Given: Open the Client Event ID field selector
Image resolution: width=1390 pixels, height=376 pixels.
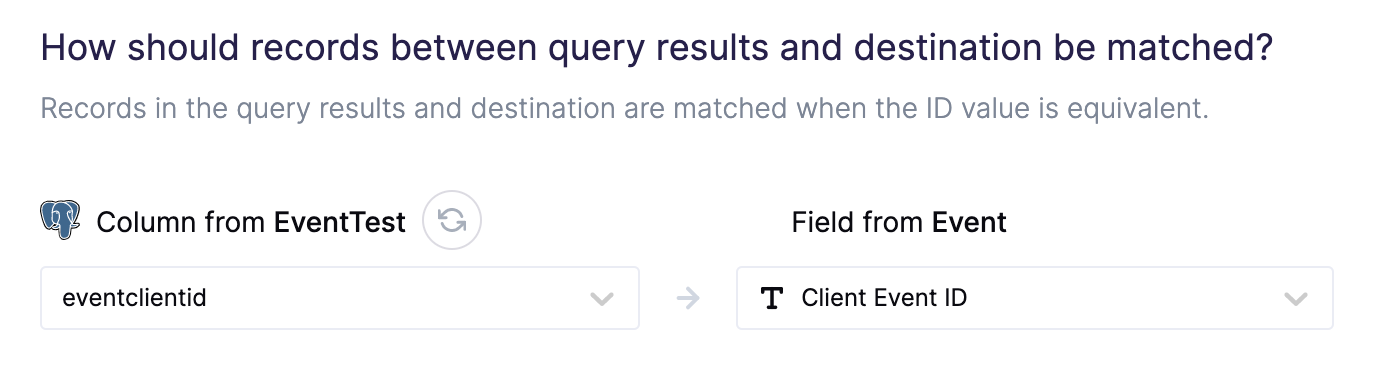Looking at the screenshot, I should (1035, 298).
